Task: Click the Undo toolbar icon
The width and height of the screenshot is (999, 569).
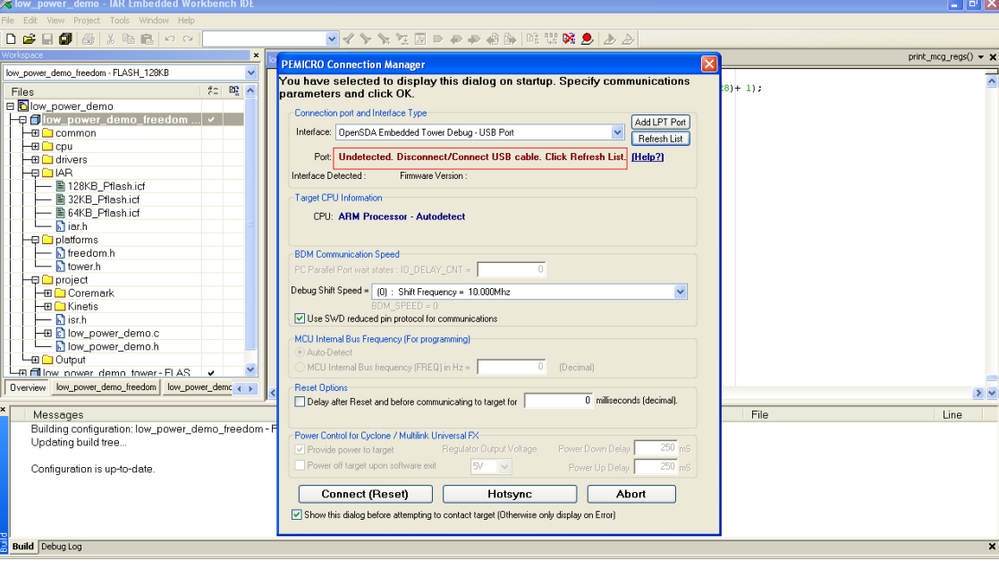Action: click(x=169, y=40)
